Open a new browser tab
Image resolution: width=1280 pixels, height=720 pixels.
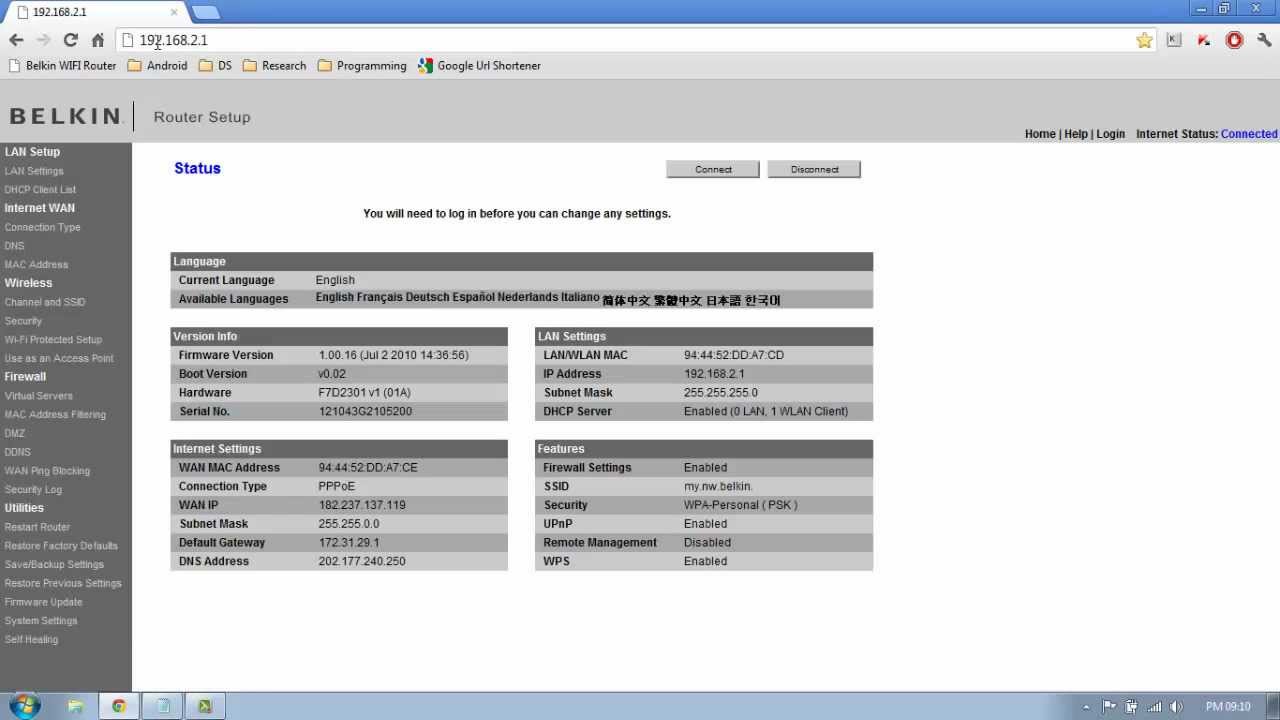(205, 12)
